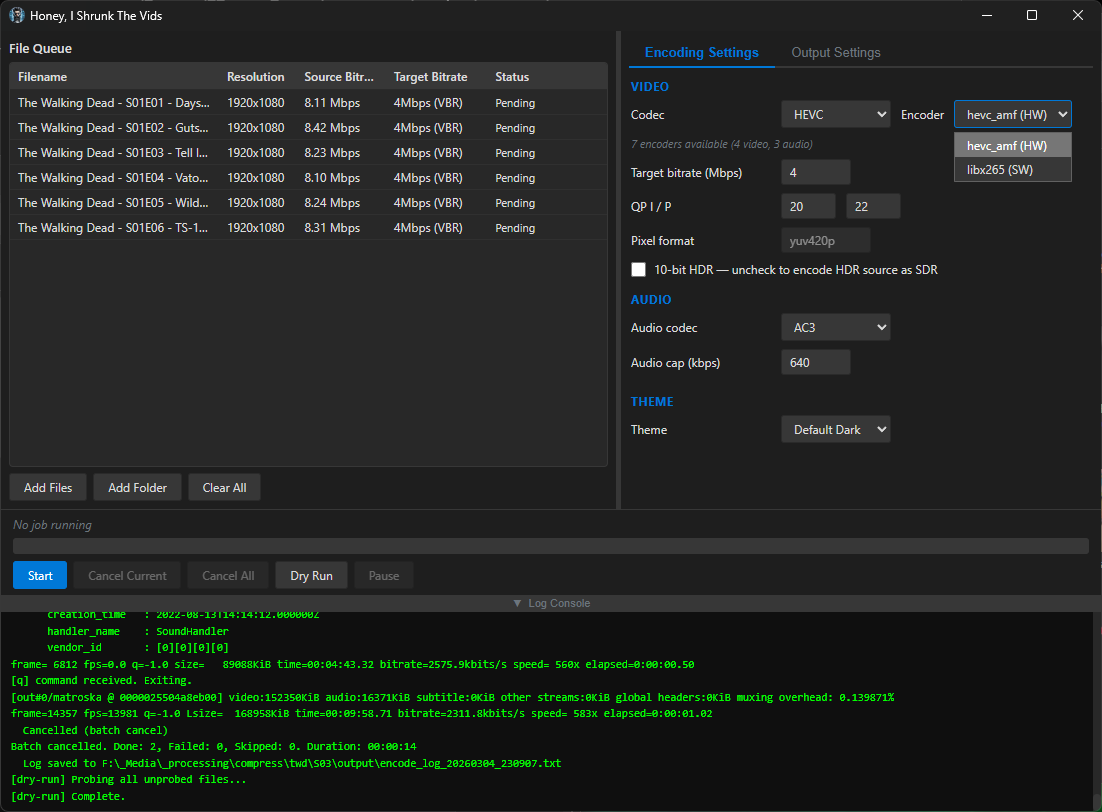Select the Encoding Settings tab
This screenshot has width=1102, height=812.
pyautogui.click(x=701, y=53)
